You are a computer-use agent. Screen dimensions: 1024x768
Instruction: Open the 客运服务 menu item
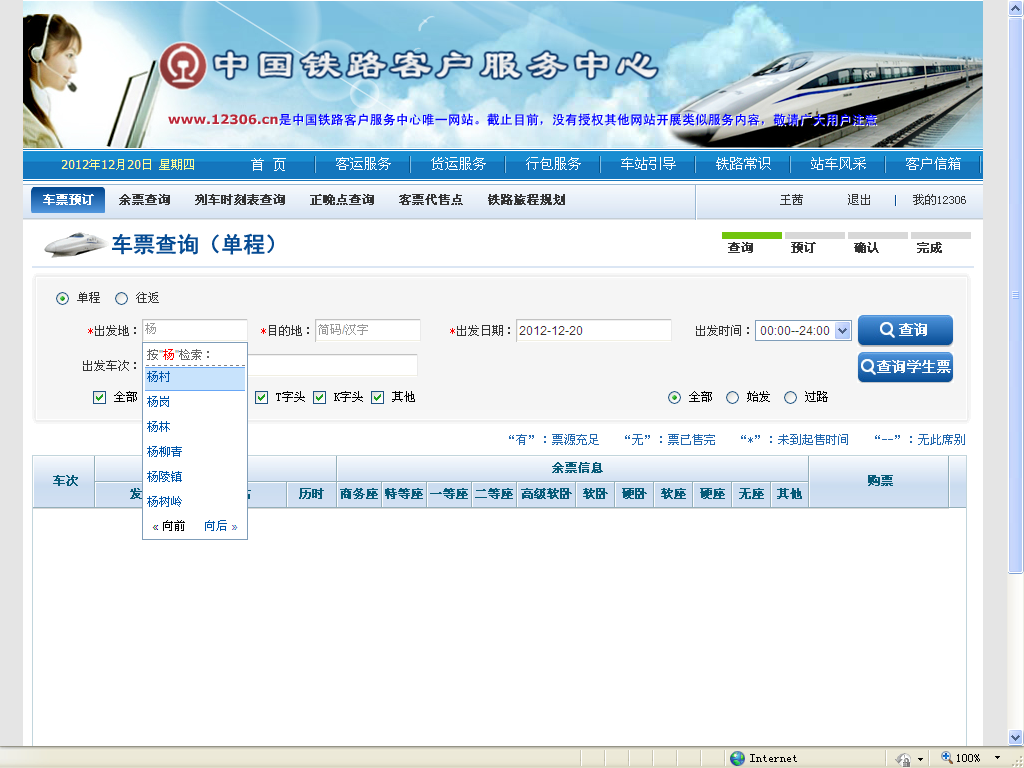point(363,164)
